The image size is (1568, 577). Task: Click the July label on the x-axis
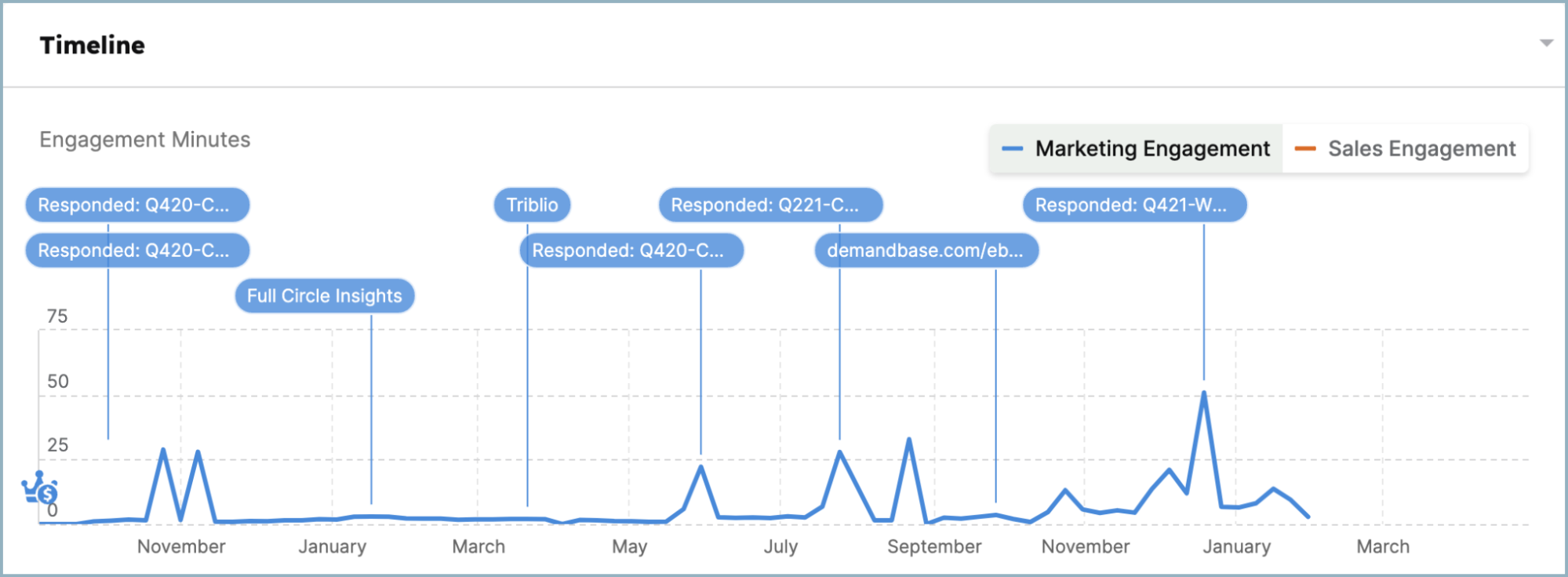[x=780, y=546]
